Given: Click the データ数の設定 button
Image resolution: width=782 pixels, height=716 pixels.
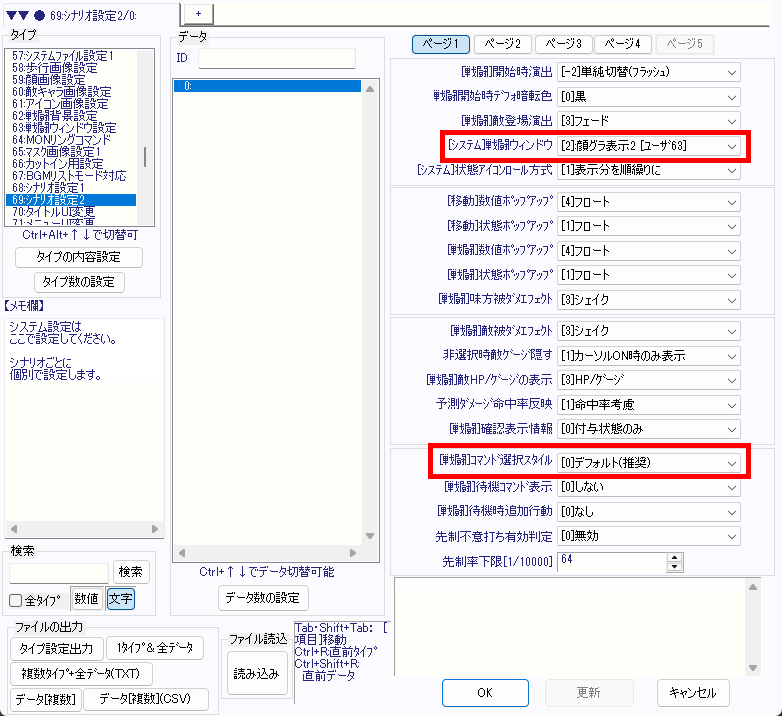Looking at the screenshot, I should pos(264,598).
